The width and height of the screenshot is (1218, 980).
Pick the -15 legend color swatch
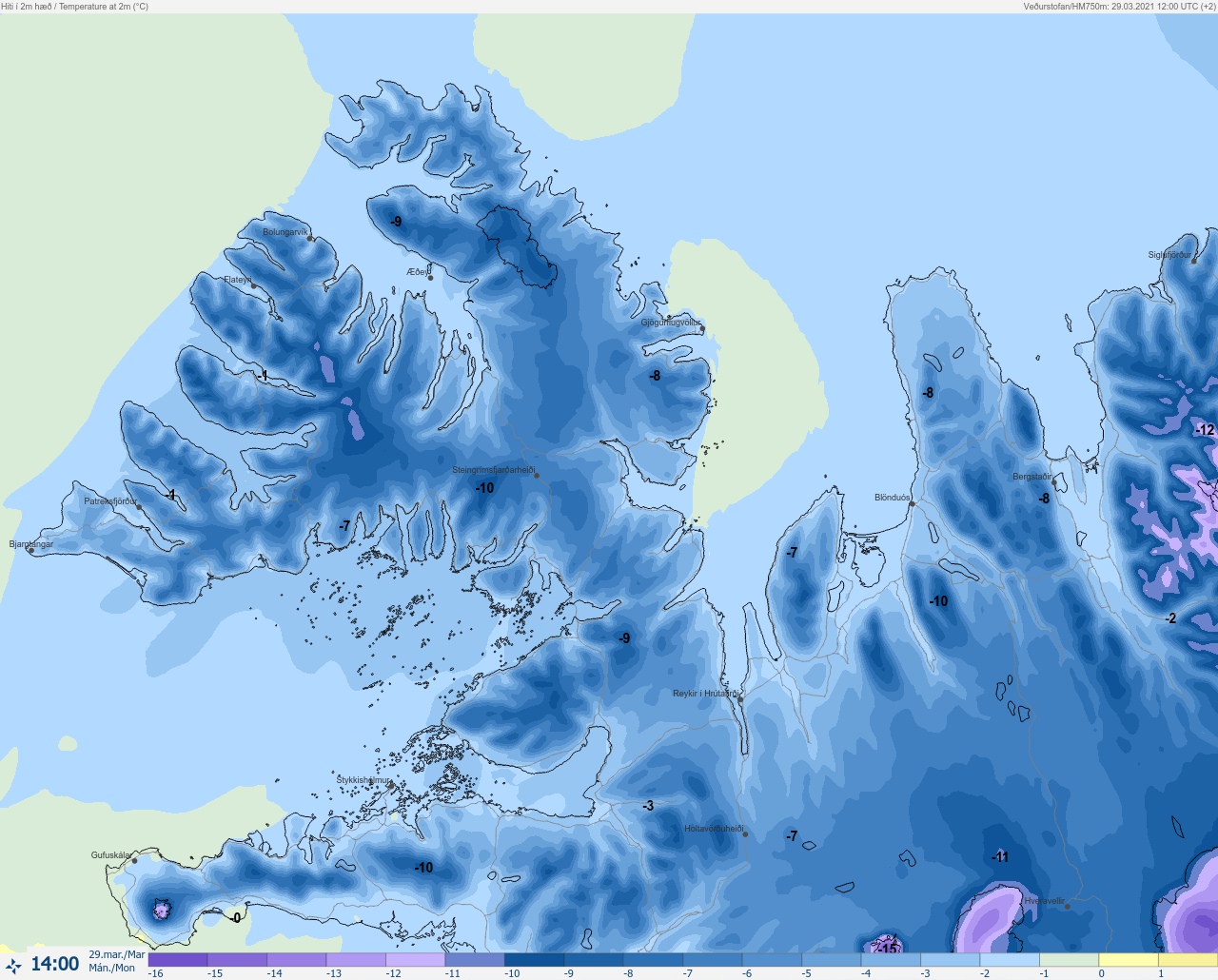pos(237,960)
